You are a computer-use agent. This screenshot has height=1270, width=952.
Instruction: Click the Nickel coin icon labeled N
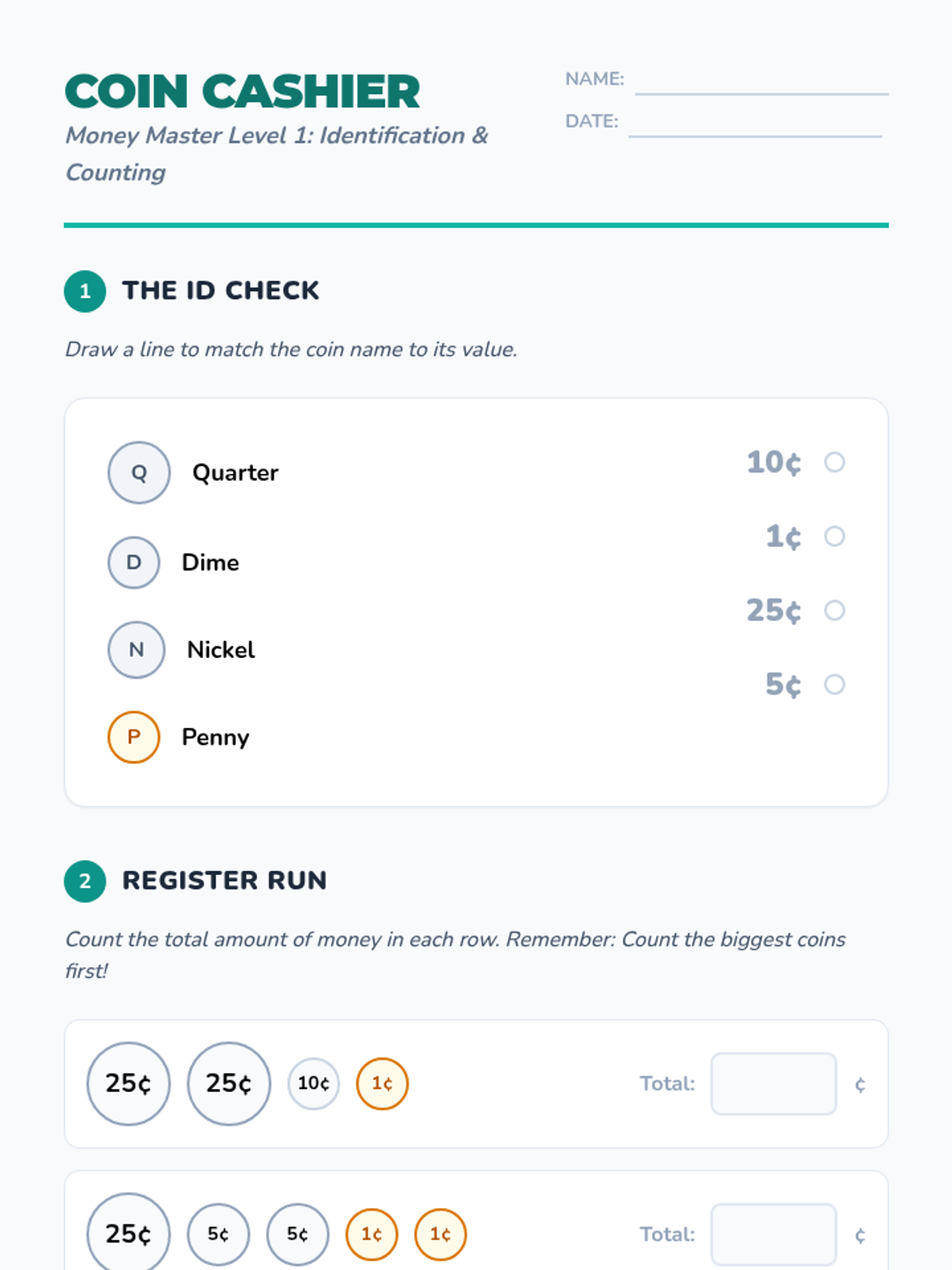136,649
